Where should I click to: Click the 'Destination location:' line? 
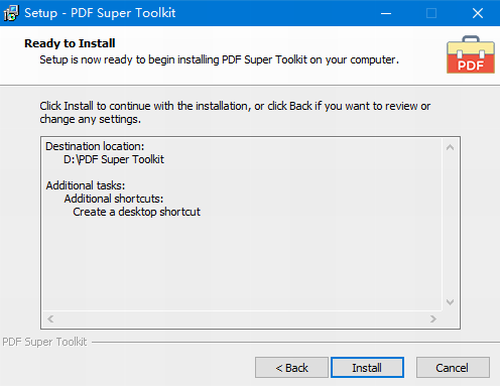(x=95, y=146)
